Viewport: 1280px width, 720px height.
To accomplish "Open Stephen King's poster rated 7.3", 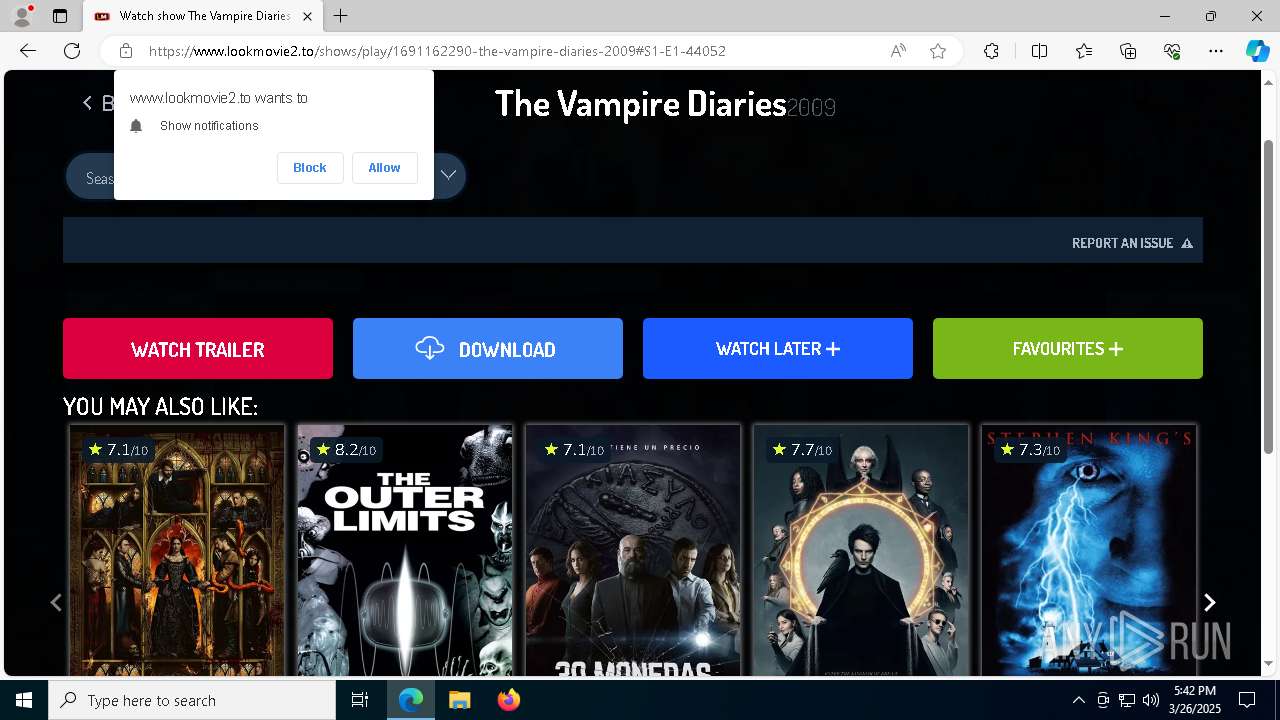I will (1089, 550).
